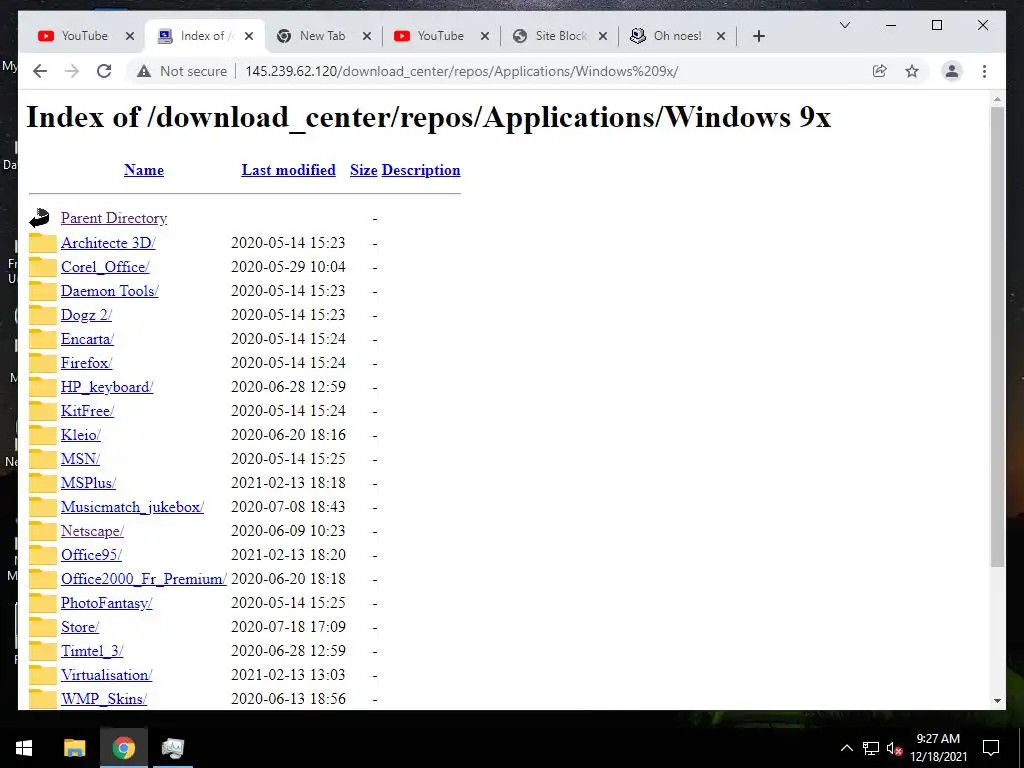Image resolution: width=1024 pixels, height=768 pixels.
Task: Open the Virtualisation folder link
Action: point(106,675)
